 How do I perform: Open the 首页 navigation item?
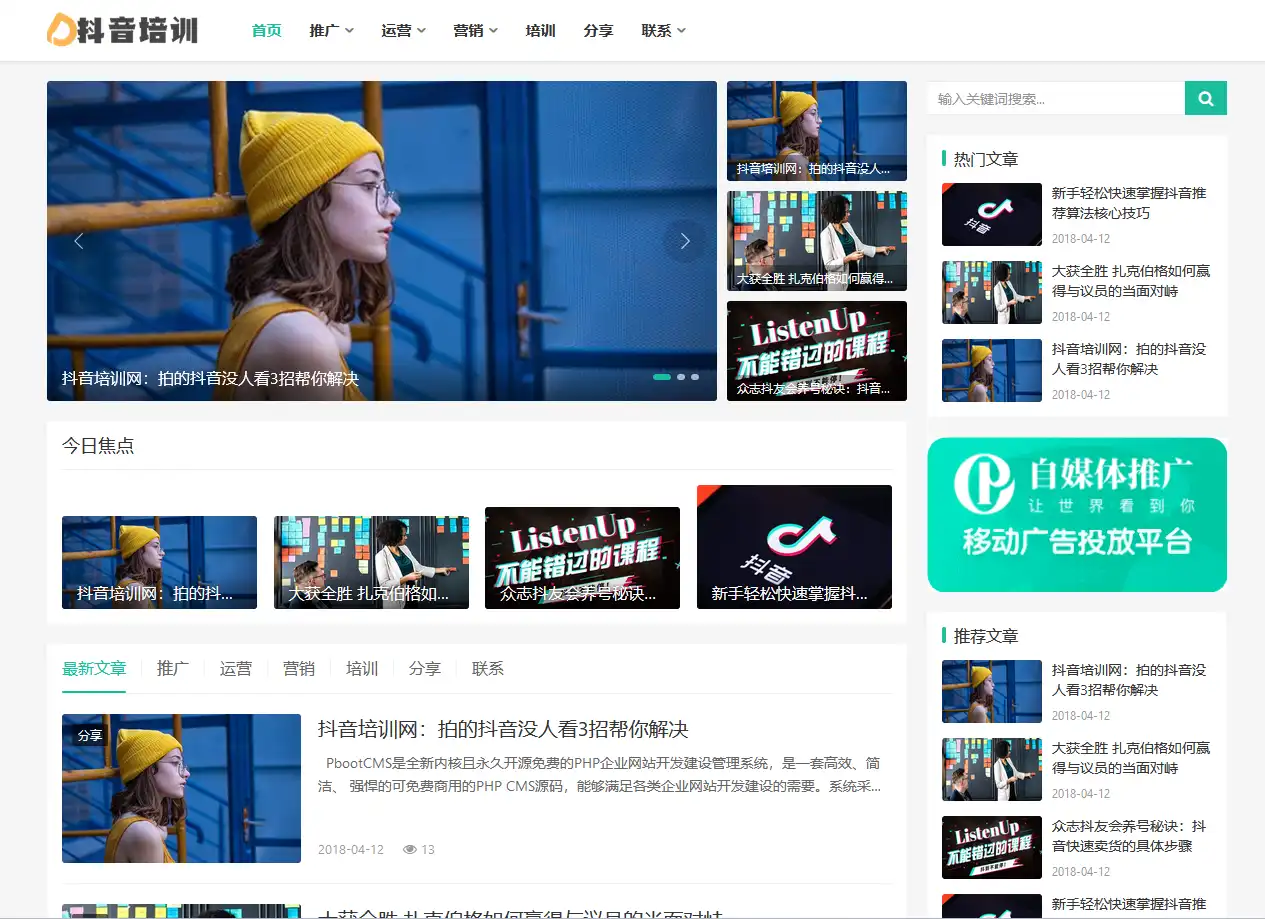click(267, 30)
